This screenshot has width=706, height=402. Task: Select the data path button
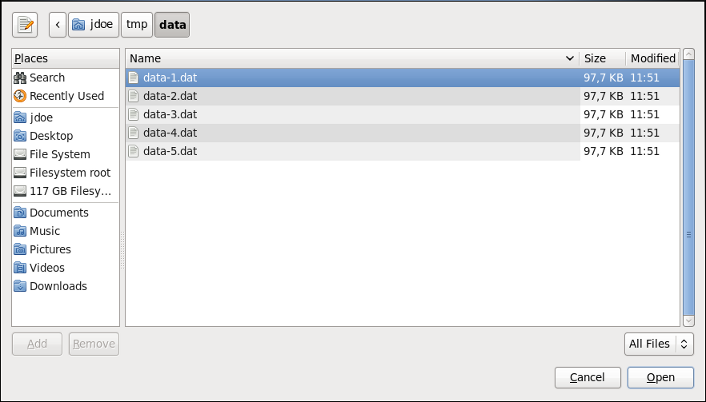[172, 25]
